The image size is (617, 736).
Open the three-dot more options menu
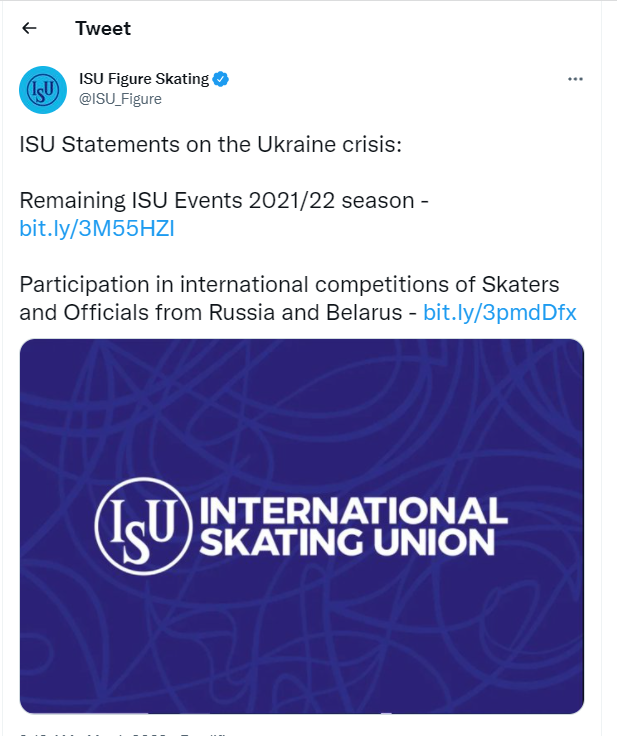[x=575, y=79]
